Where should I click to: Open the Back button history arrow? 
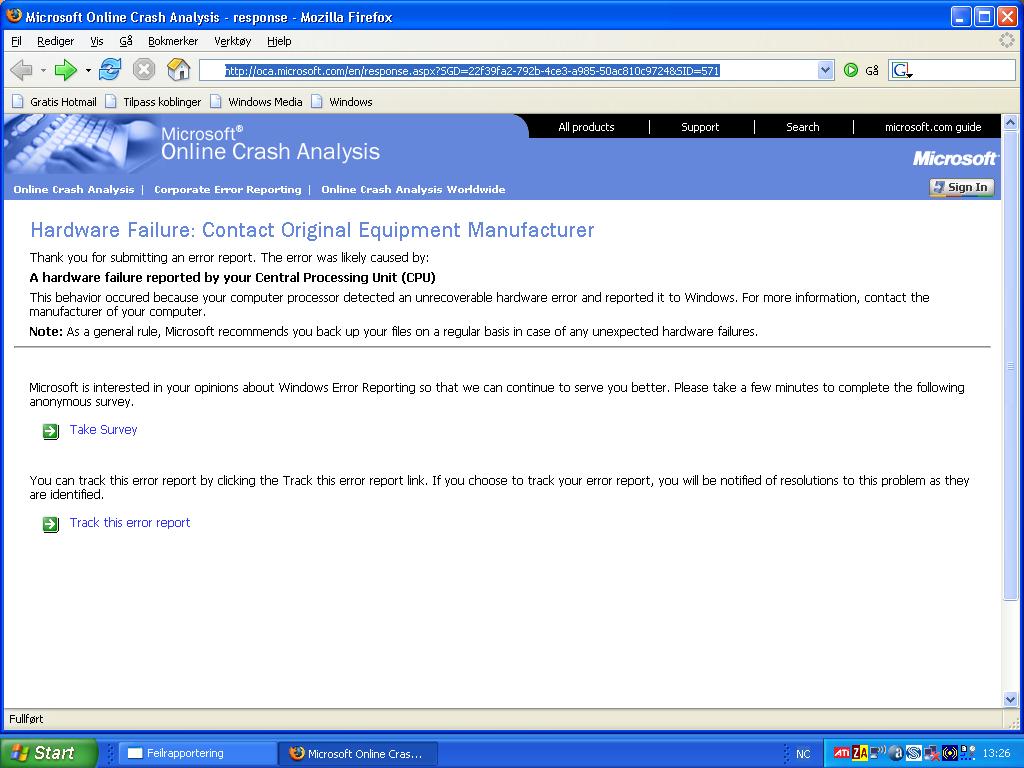(43, 70)
